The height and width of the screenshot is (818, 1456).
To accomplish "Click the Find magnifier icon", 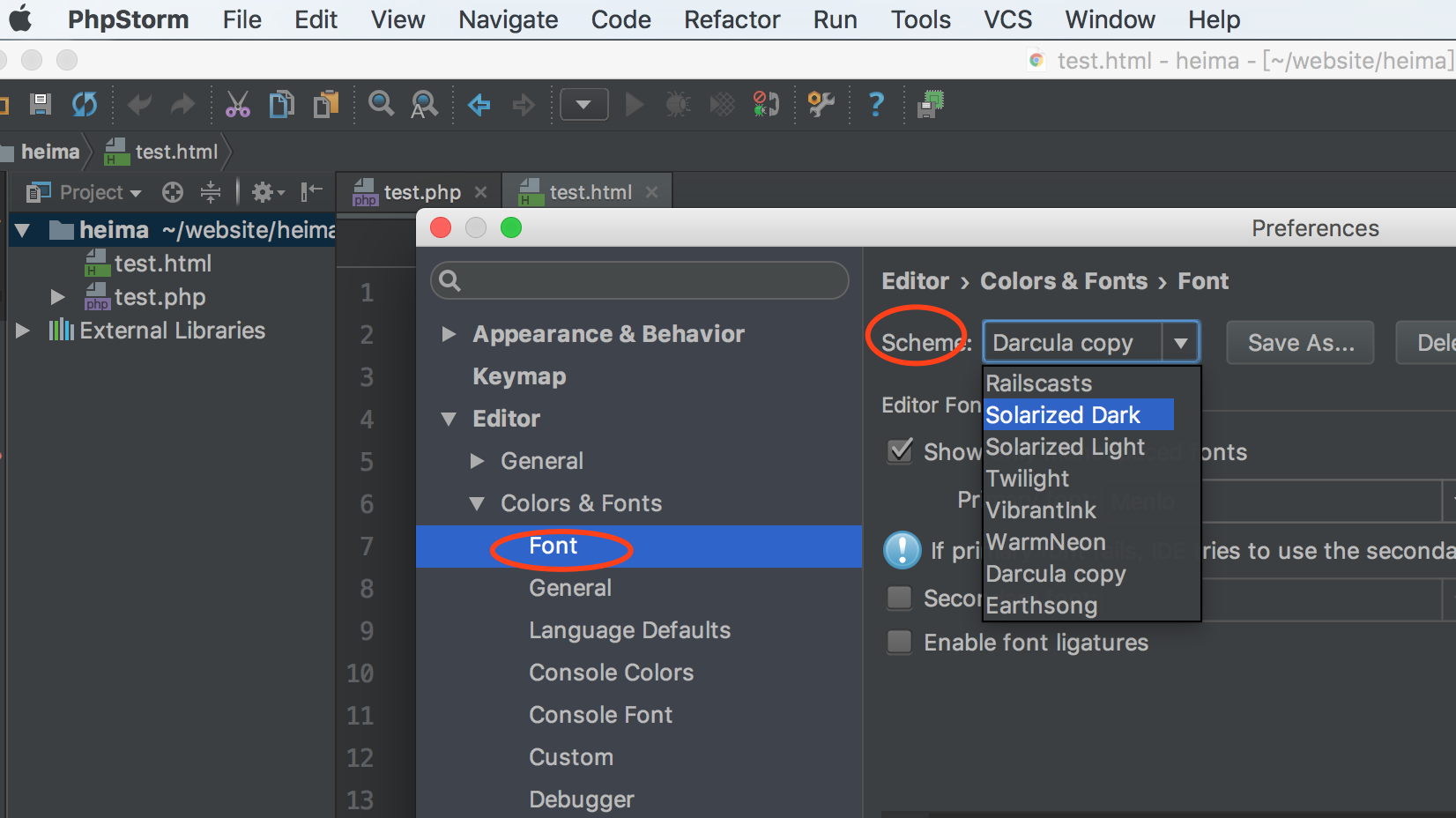I will pyautogui.click(x=381, y=104).
